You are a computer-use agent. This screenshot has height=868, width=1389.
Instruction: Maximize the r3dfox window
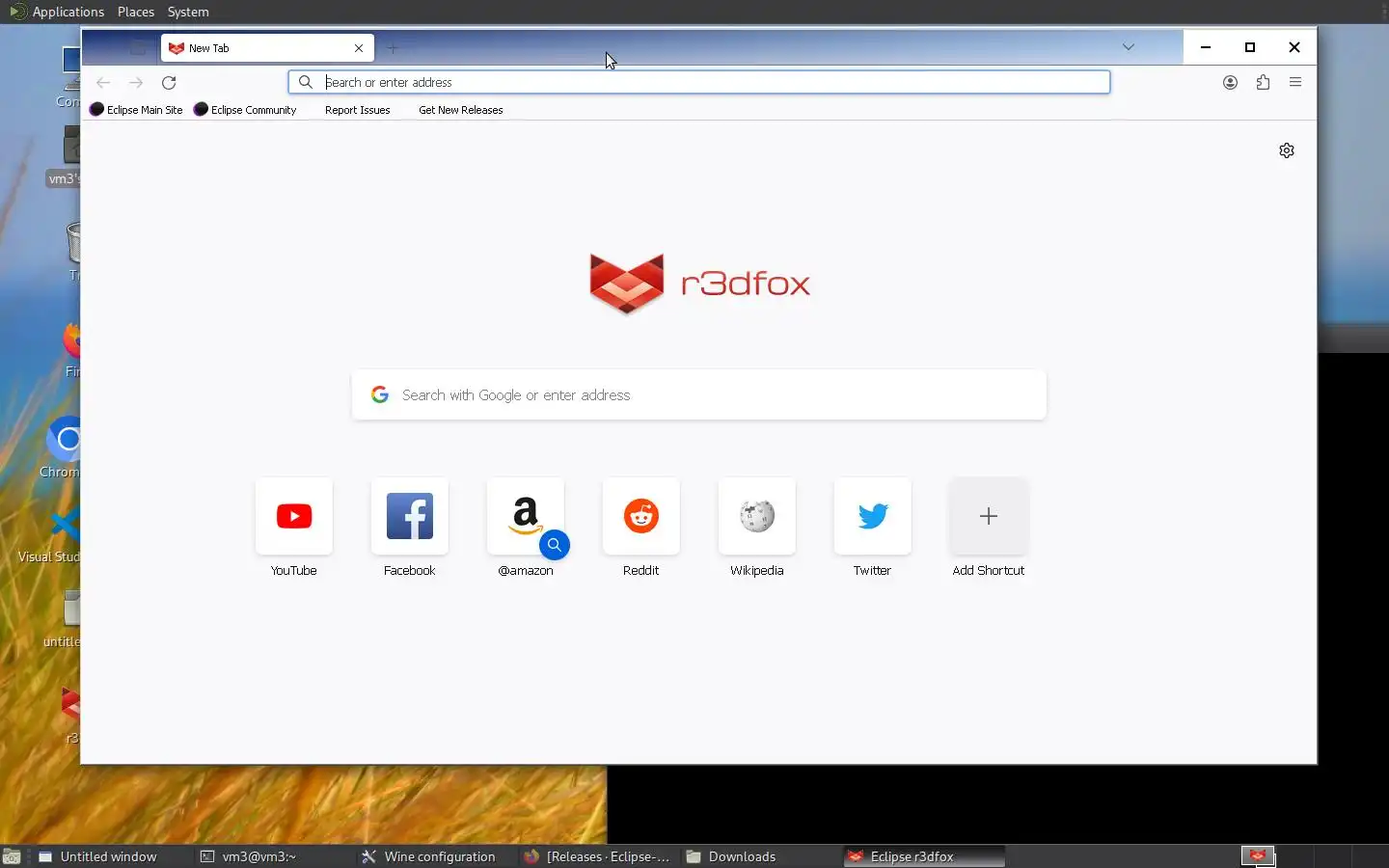point(1250,47)
